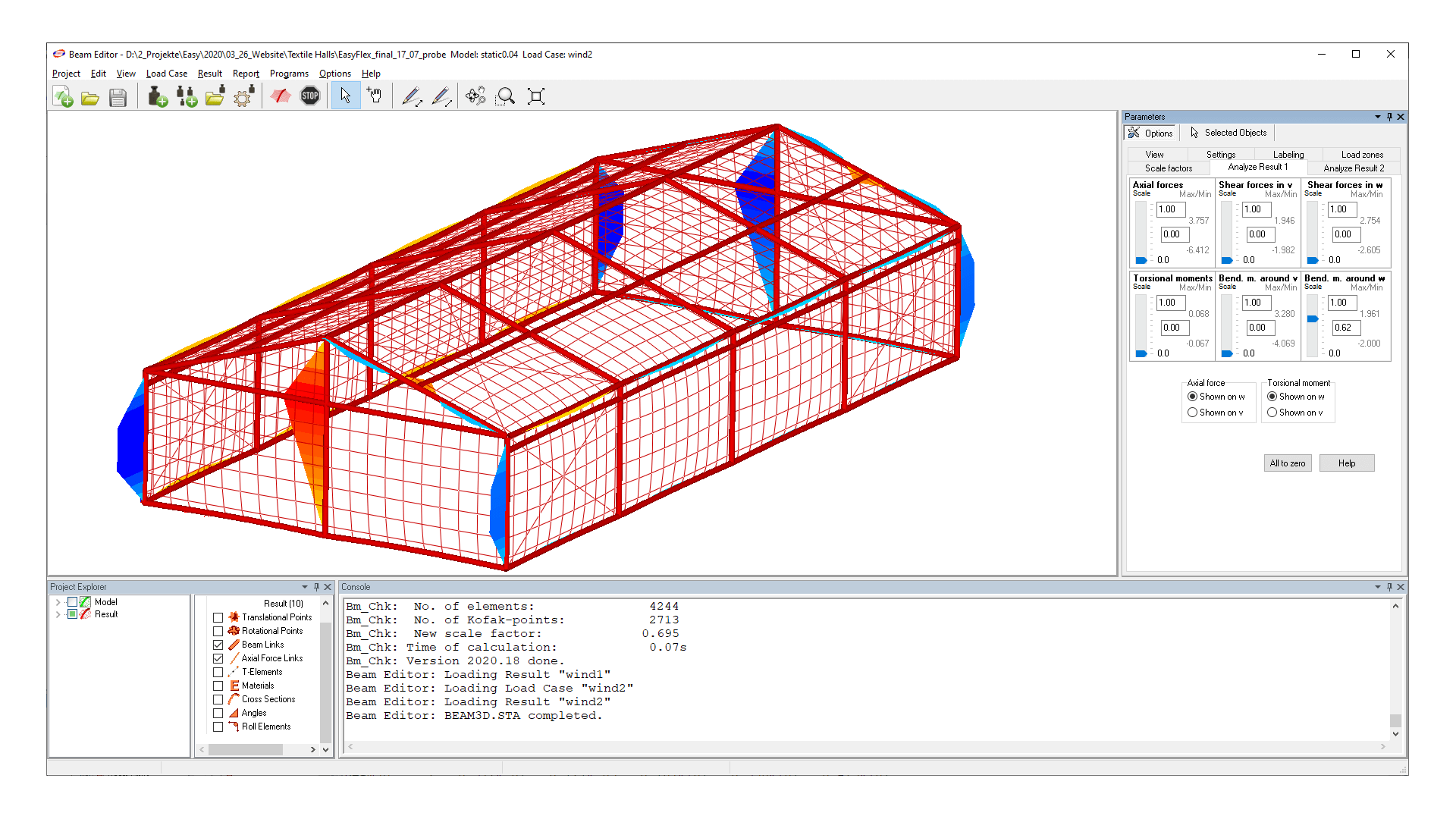Click the new project icon
Viewport: 1456px width, 819px height.
[x=63, y=96]
